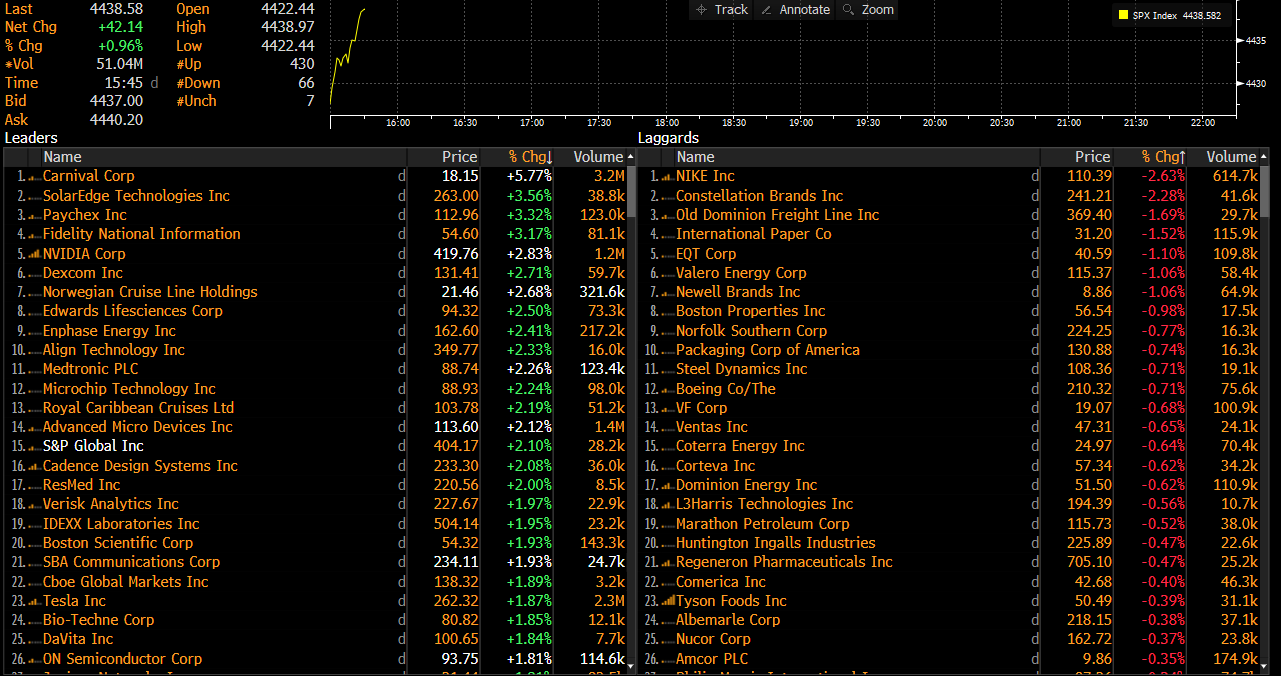Click the Leaders table scroll-up arrow

tap(631, 157)
